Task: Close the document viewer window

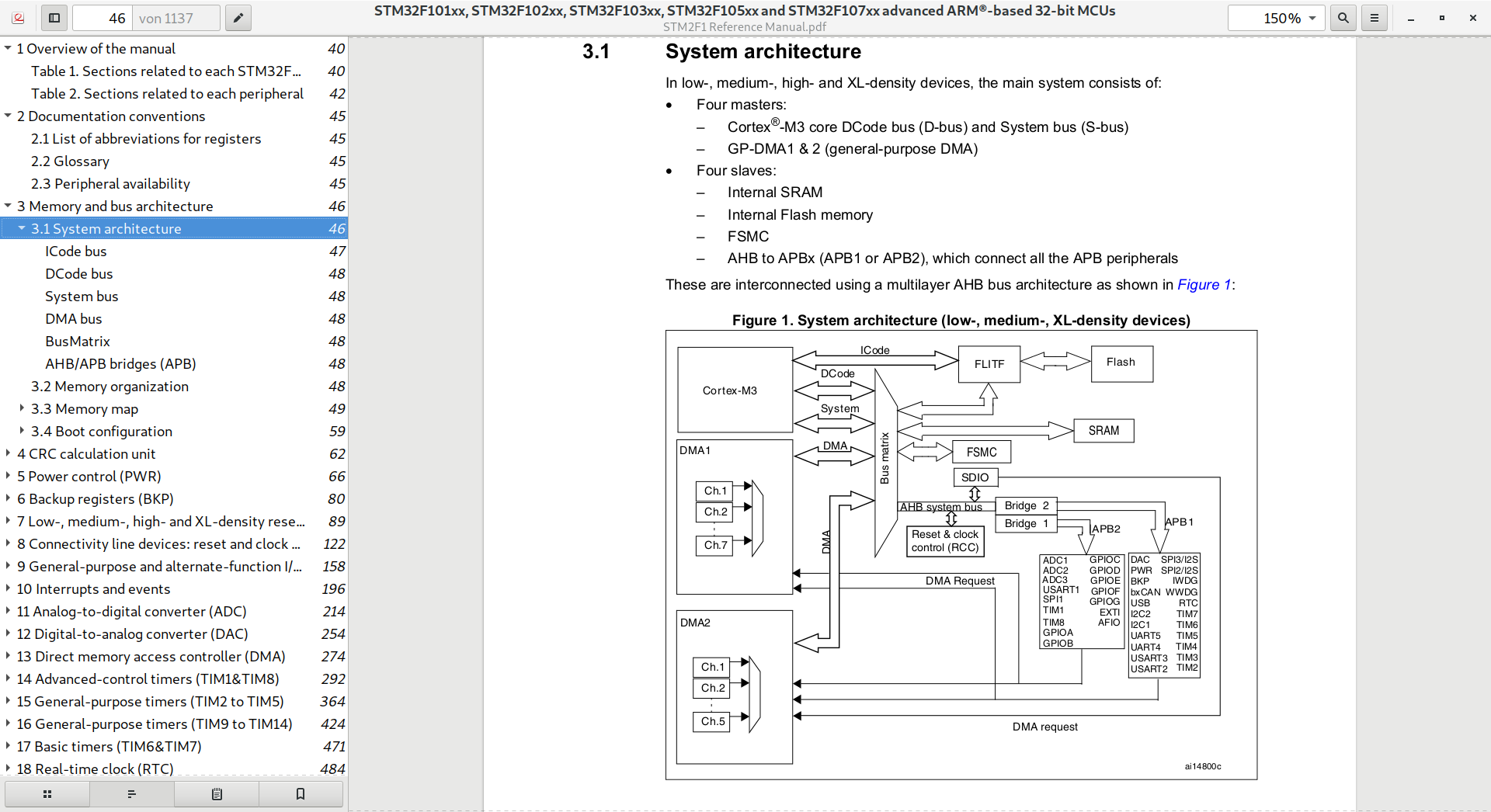Action: coord(1473,18)
